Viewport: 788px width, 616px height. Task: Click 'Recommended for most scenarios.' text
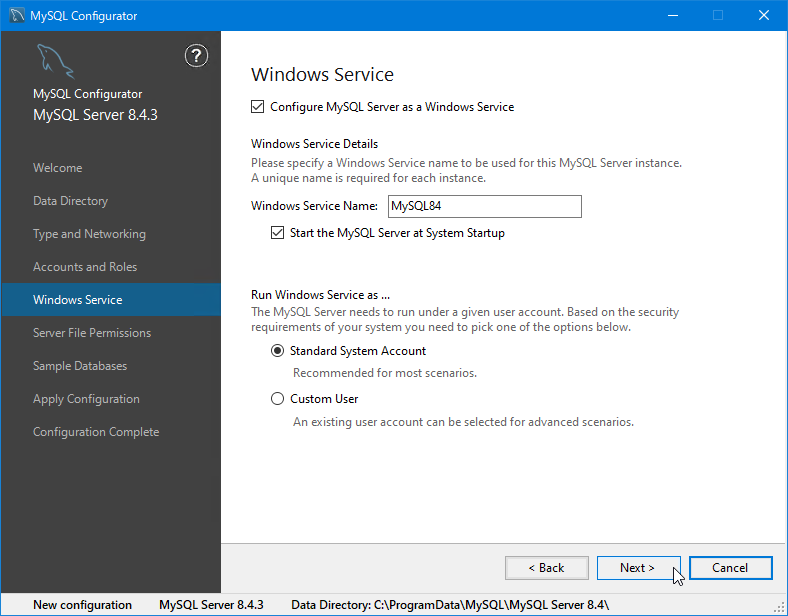tap(385, 373)
